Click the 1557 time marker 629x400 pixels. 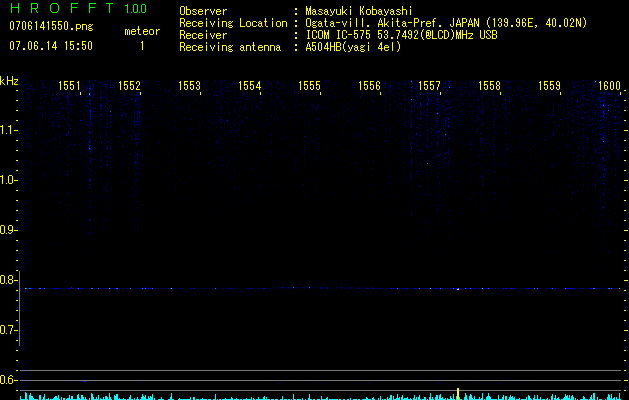tap(429, 86)
